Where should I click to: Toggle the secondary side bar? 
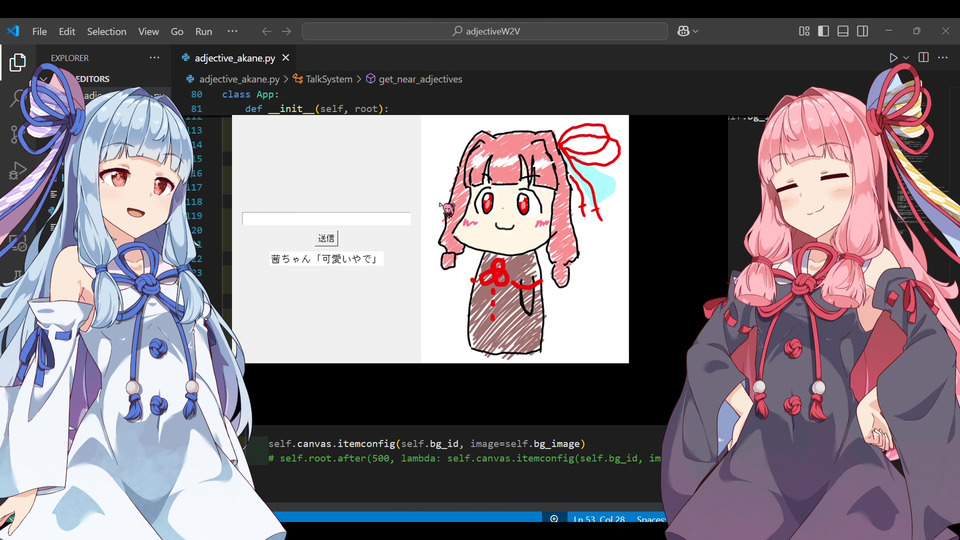(863, 31)
